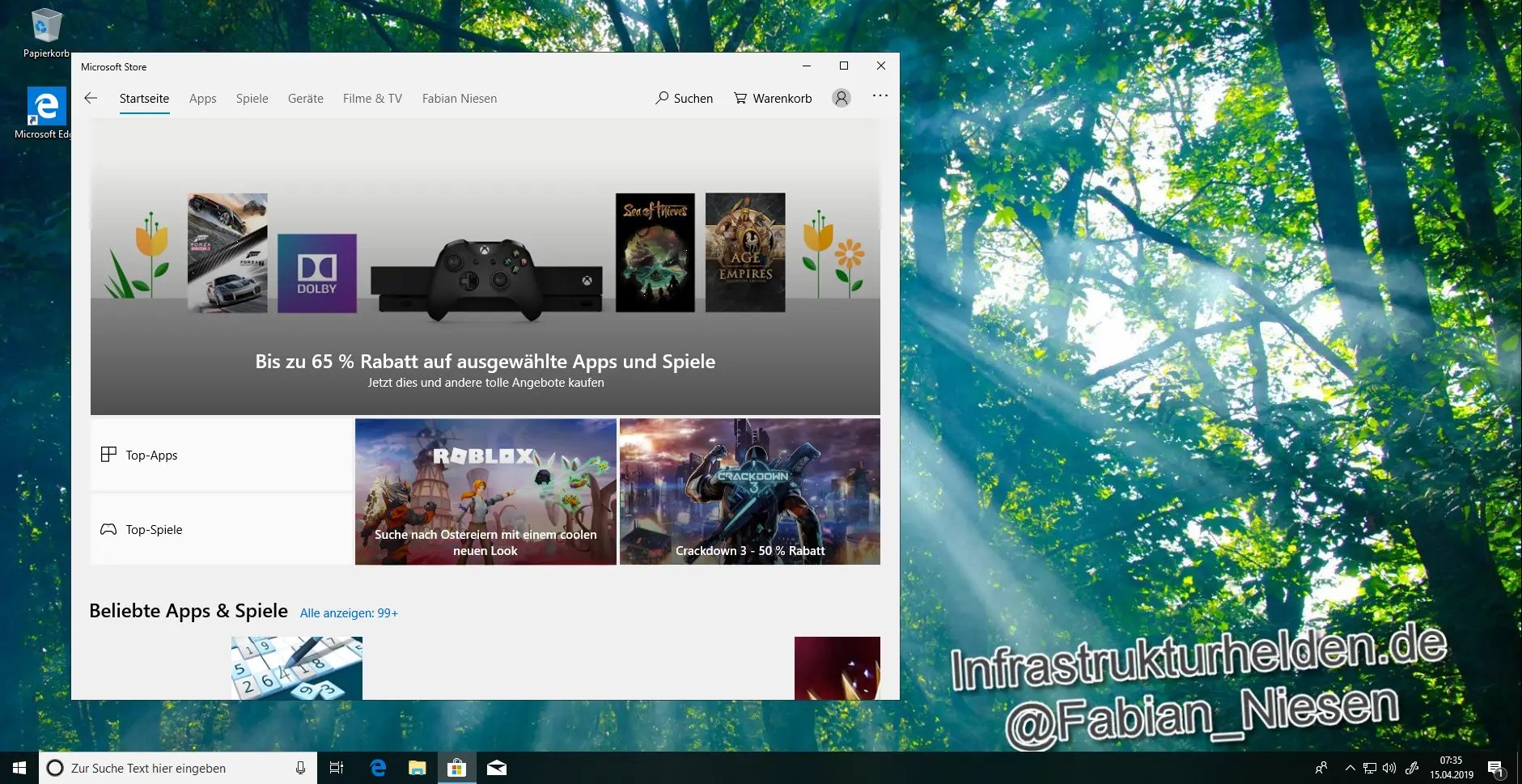Open the Crackdown 3 discount tile
This screenshot has height=784, width=1522.
(749, 491)
